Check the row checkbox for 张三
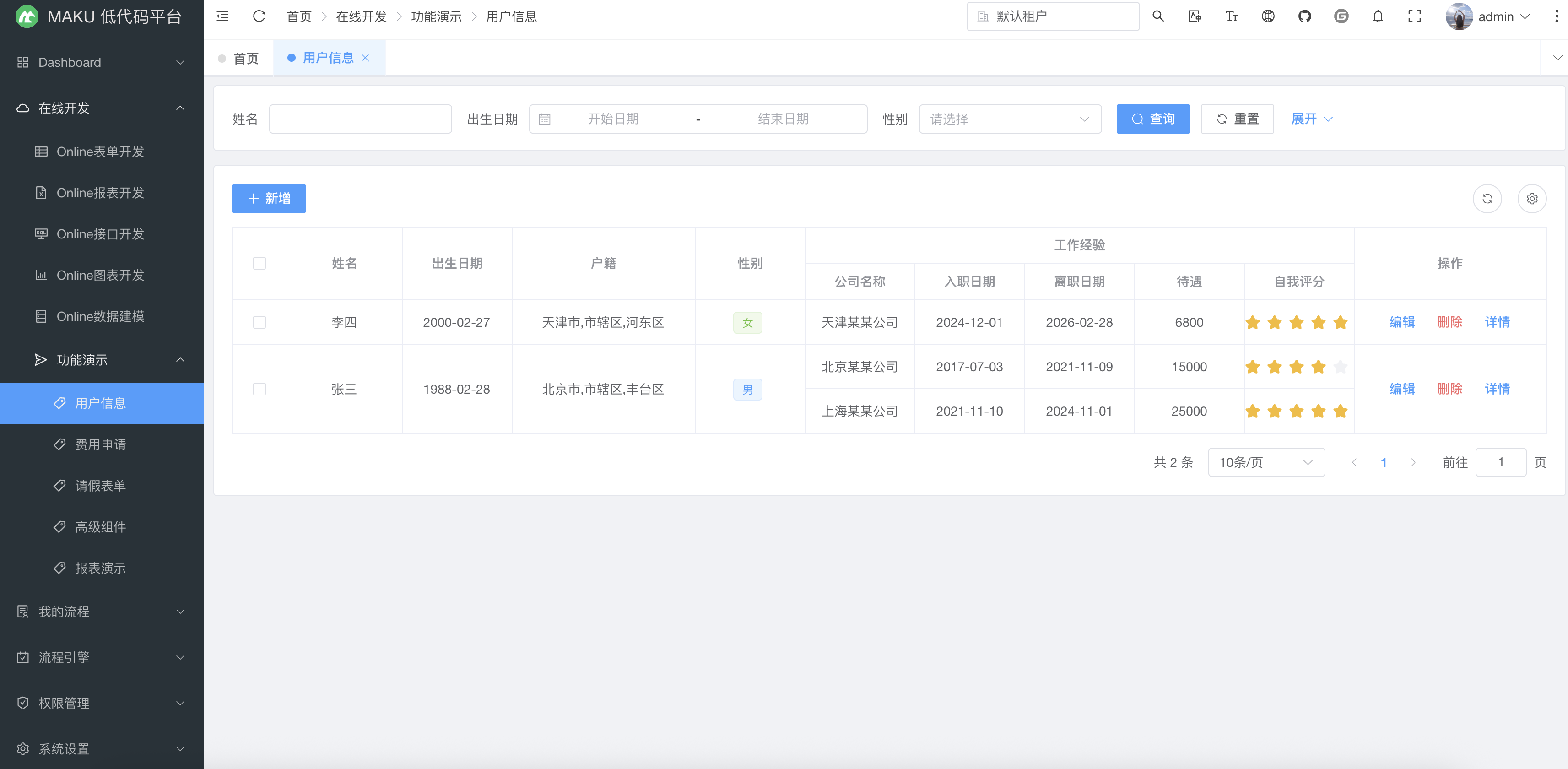The height and width of the screenshot is (769, 1568). pyautogui.click(x=260, y=389)
